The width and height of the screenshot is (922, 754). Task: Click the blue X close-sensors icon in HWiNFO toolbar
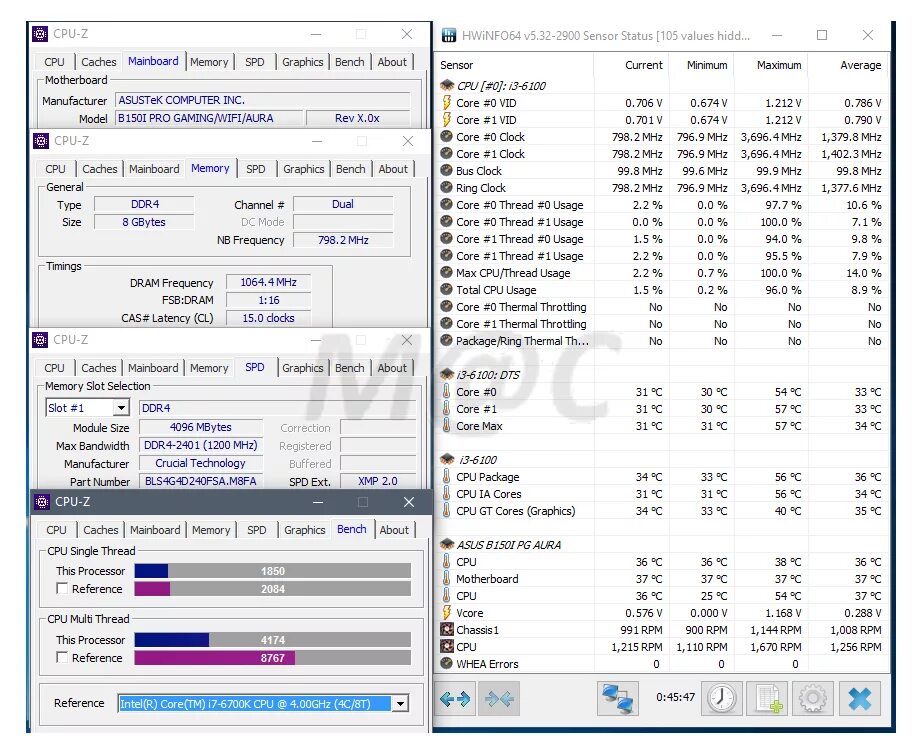coord(860,699)
